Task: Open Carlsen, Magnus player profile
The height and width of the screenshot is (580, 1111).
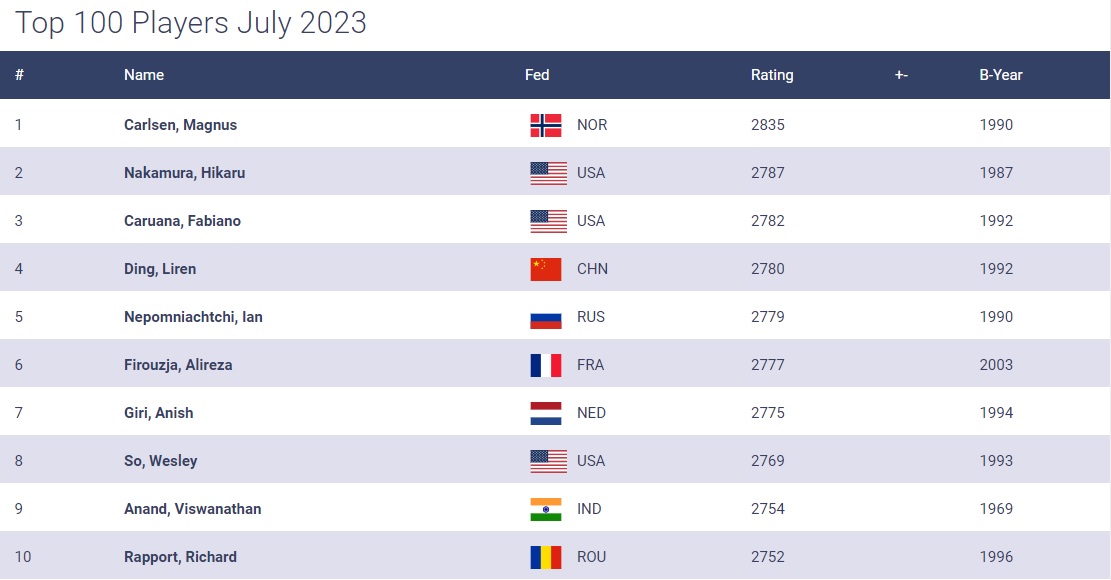Action: (180, 125)
